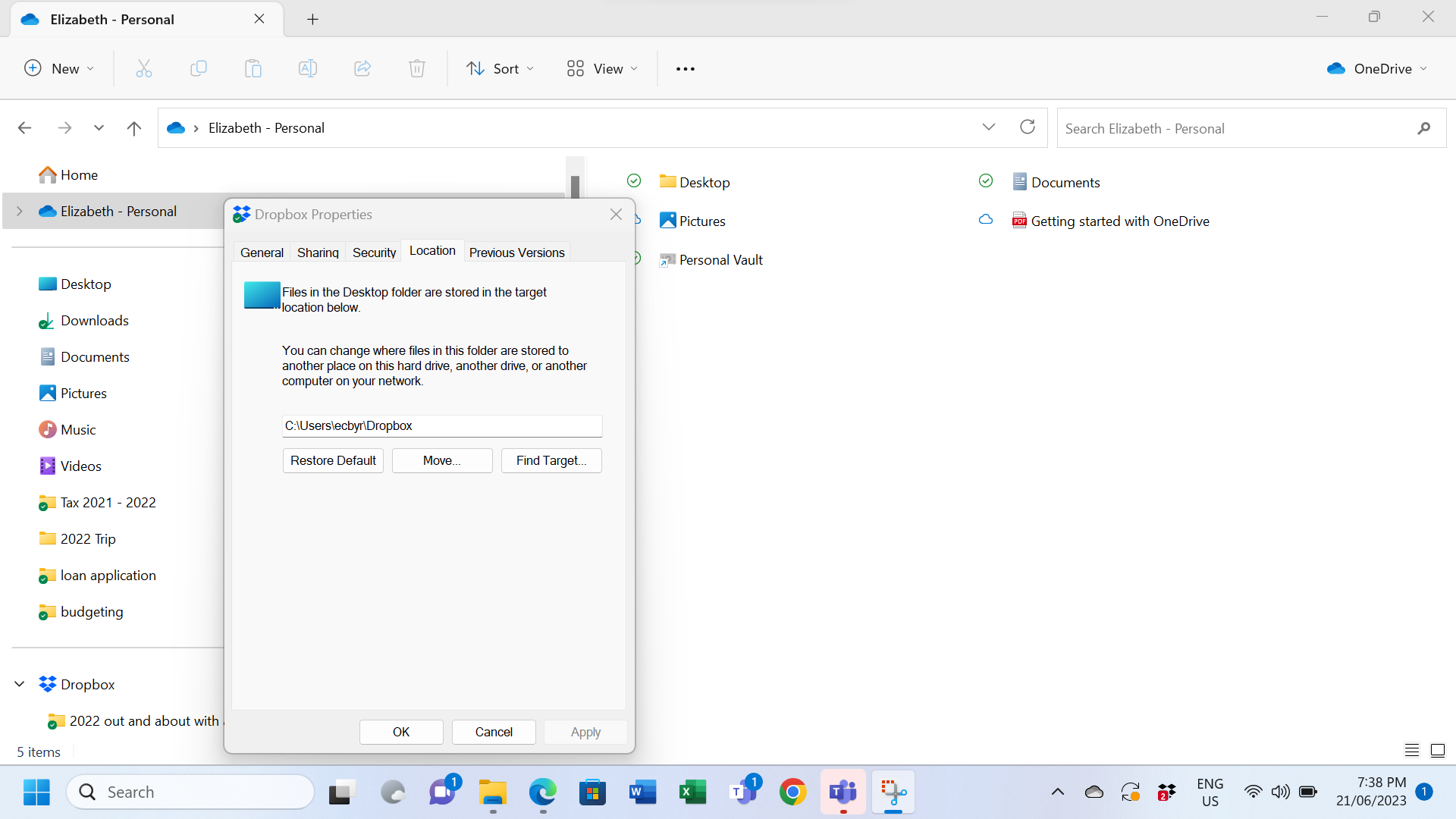Click the Rename icon in toolbar

308,69
